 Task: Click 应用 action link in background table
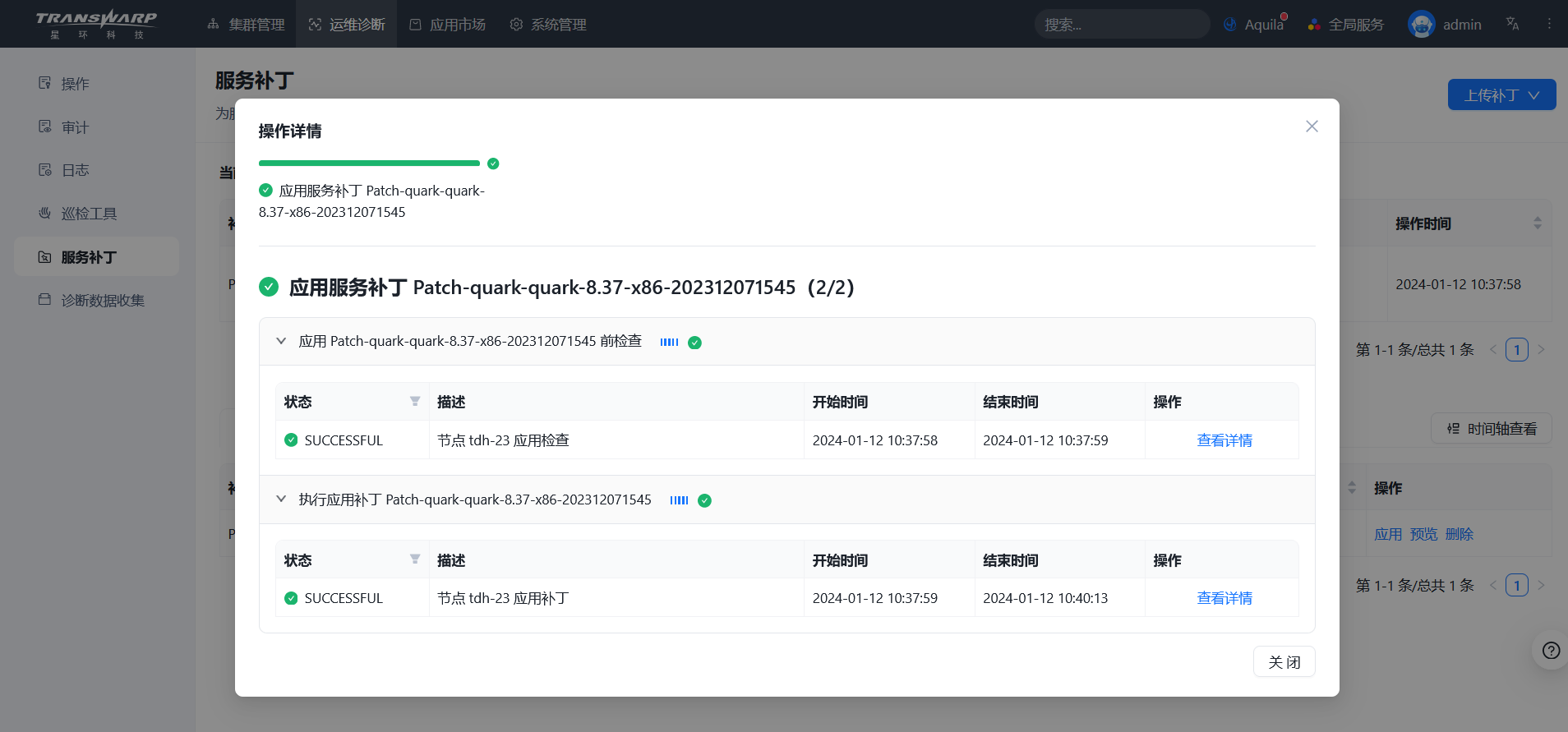[x=1388, y=534]
